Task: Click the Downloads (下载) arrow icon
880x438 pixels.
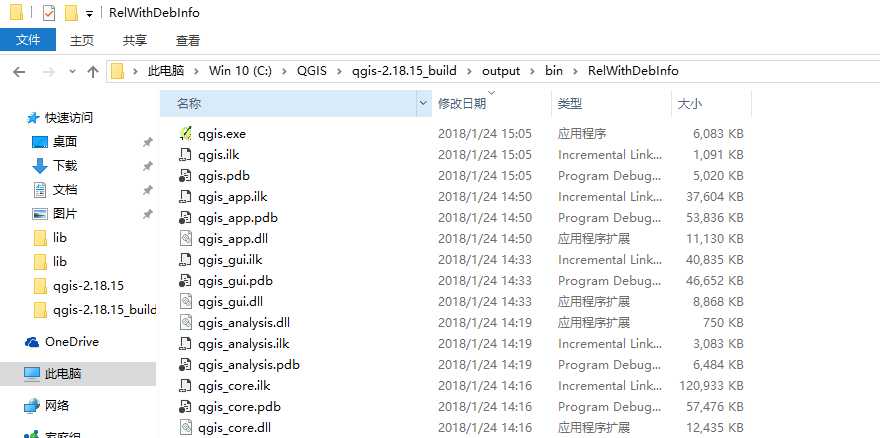Action: [x=40, y=166]
